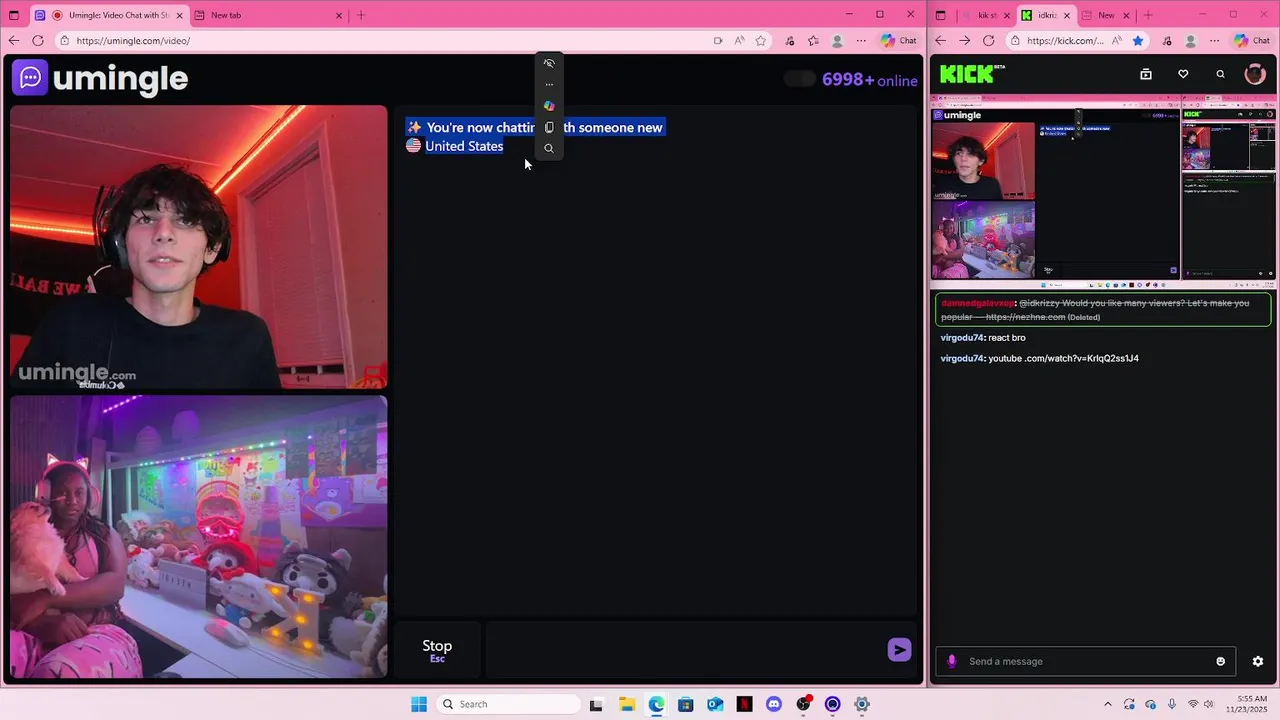
Task: Click the youtube.com/watch link from virgodu74
Action: coord(1063,358)
